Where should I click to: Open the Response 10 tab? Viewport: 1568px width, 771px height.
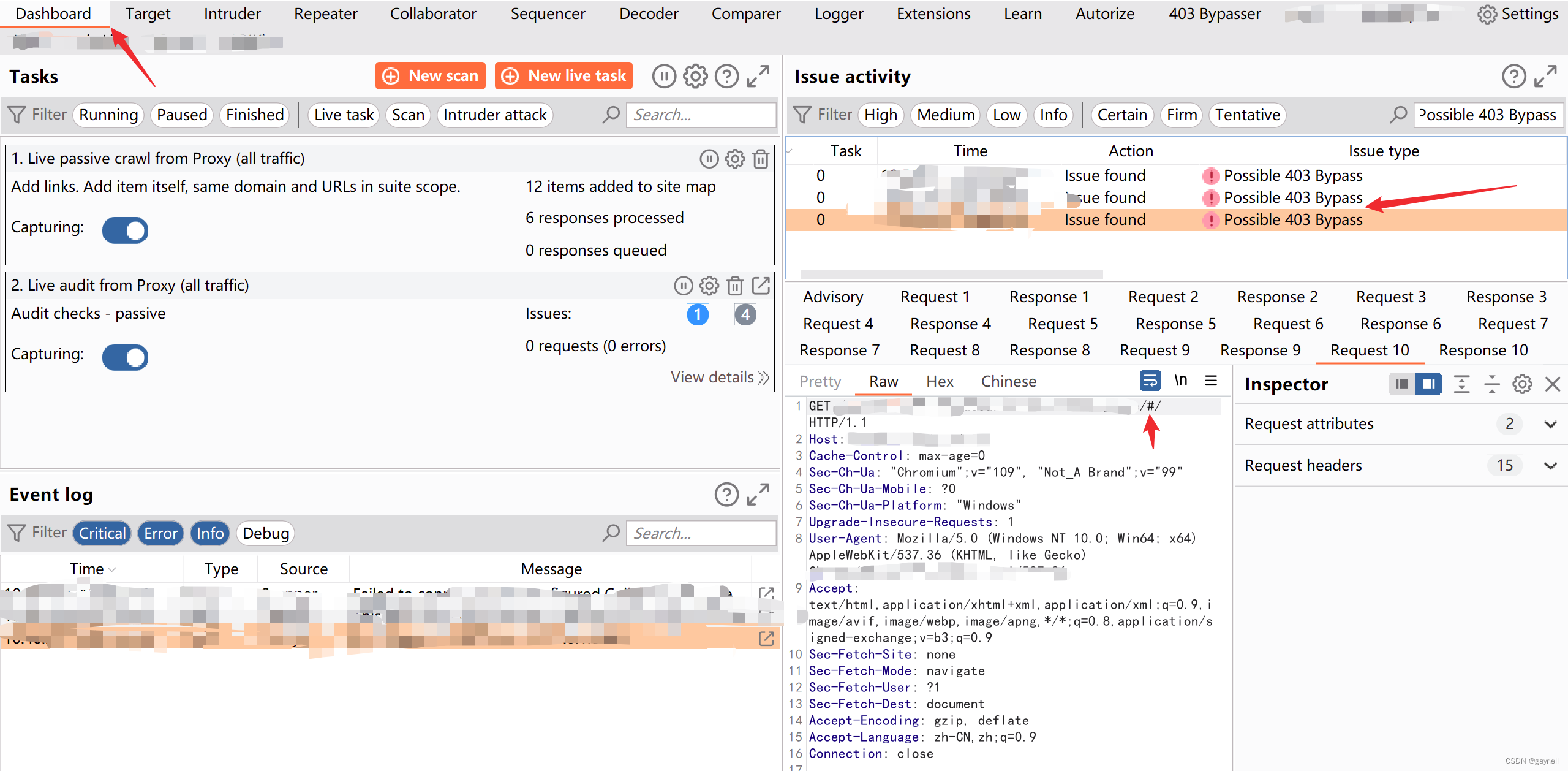[x=1483, y=350]
